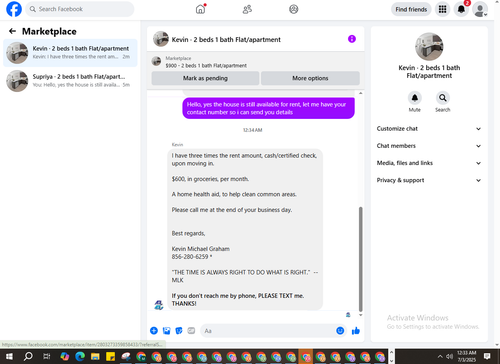Click the "Kevin Michael Graham" signature text
500x364 pixels.
(201, 249)
